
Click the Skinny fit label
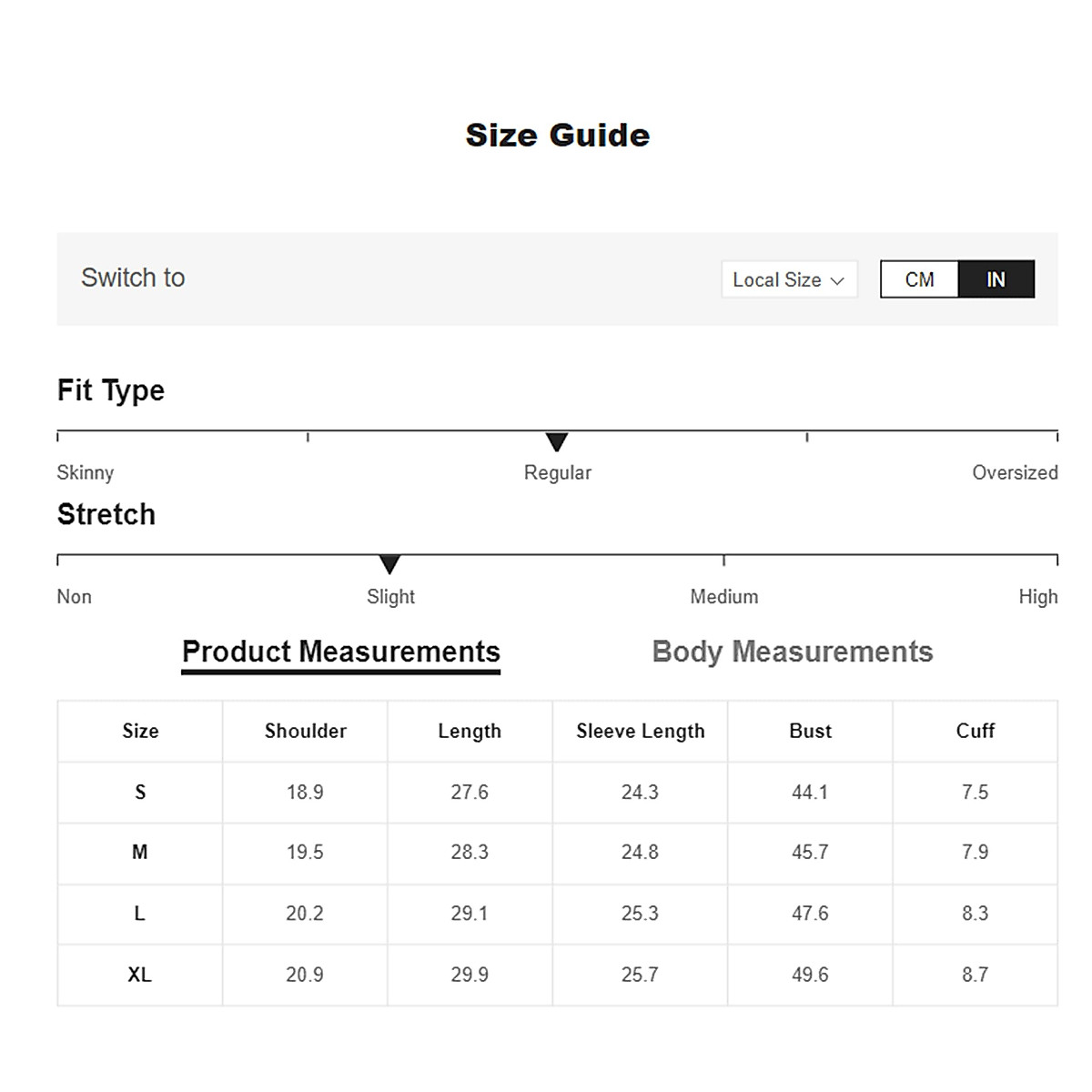[x=85, y=472]
